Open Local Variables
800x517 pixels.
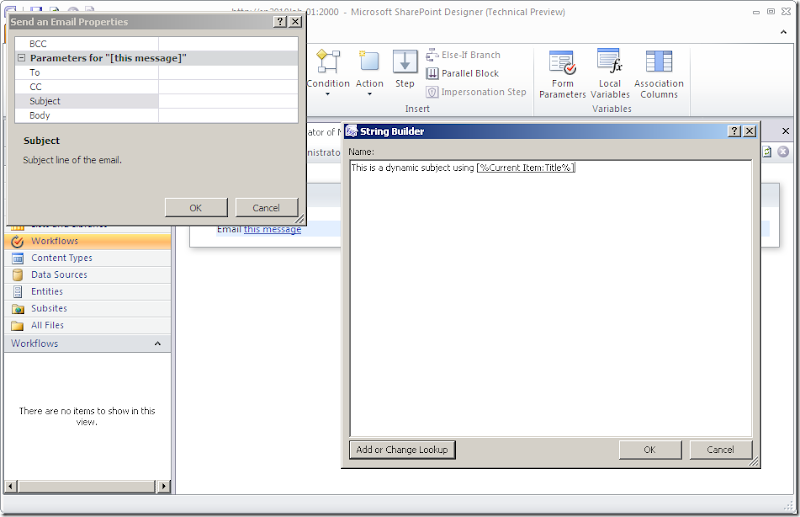[x=610, y=75]
